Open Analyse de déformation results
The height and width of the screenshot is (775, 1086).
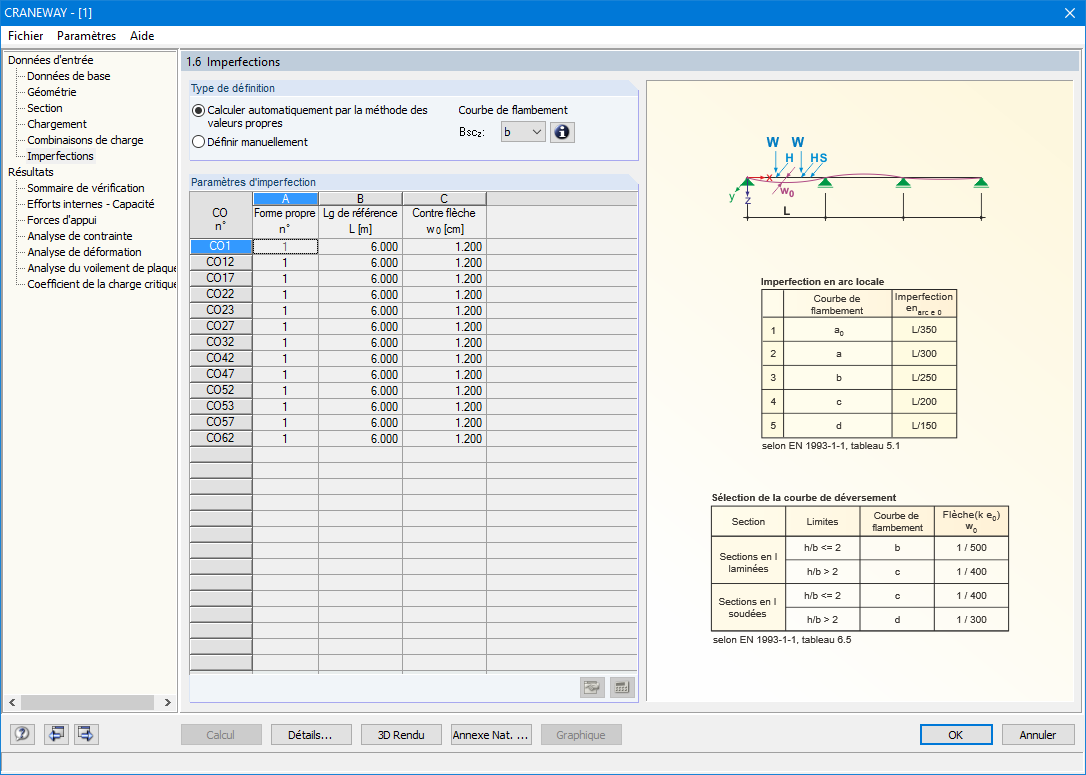click(84, 252)
